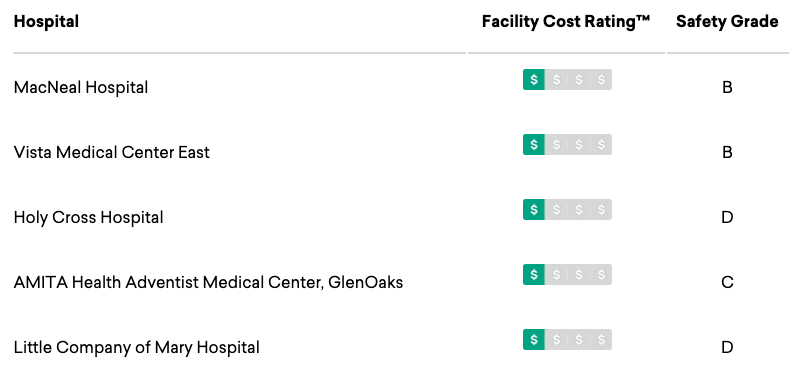This screenshot has height=383, width=800.
Task: Sort by Facility Cost Rating header
Action: point(566,21)
